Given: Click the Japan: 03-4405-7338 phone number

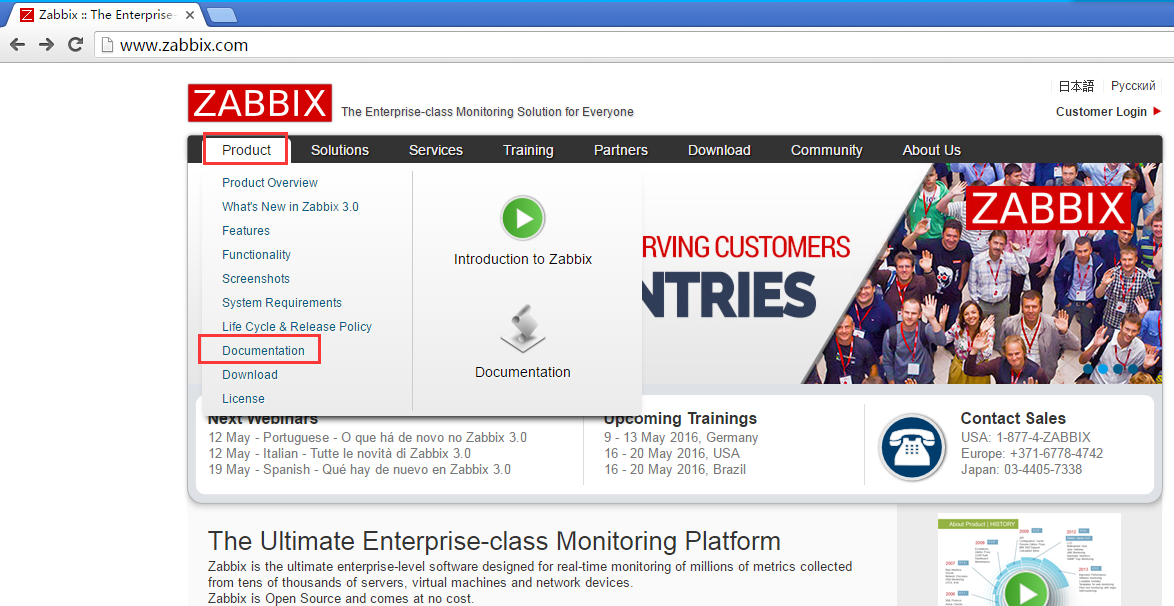Looking at the screenshot, I should pos(1019,470).
